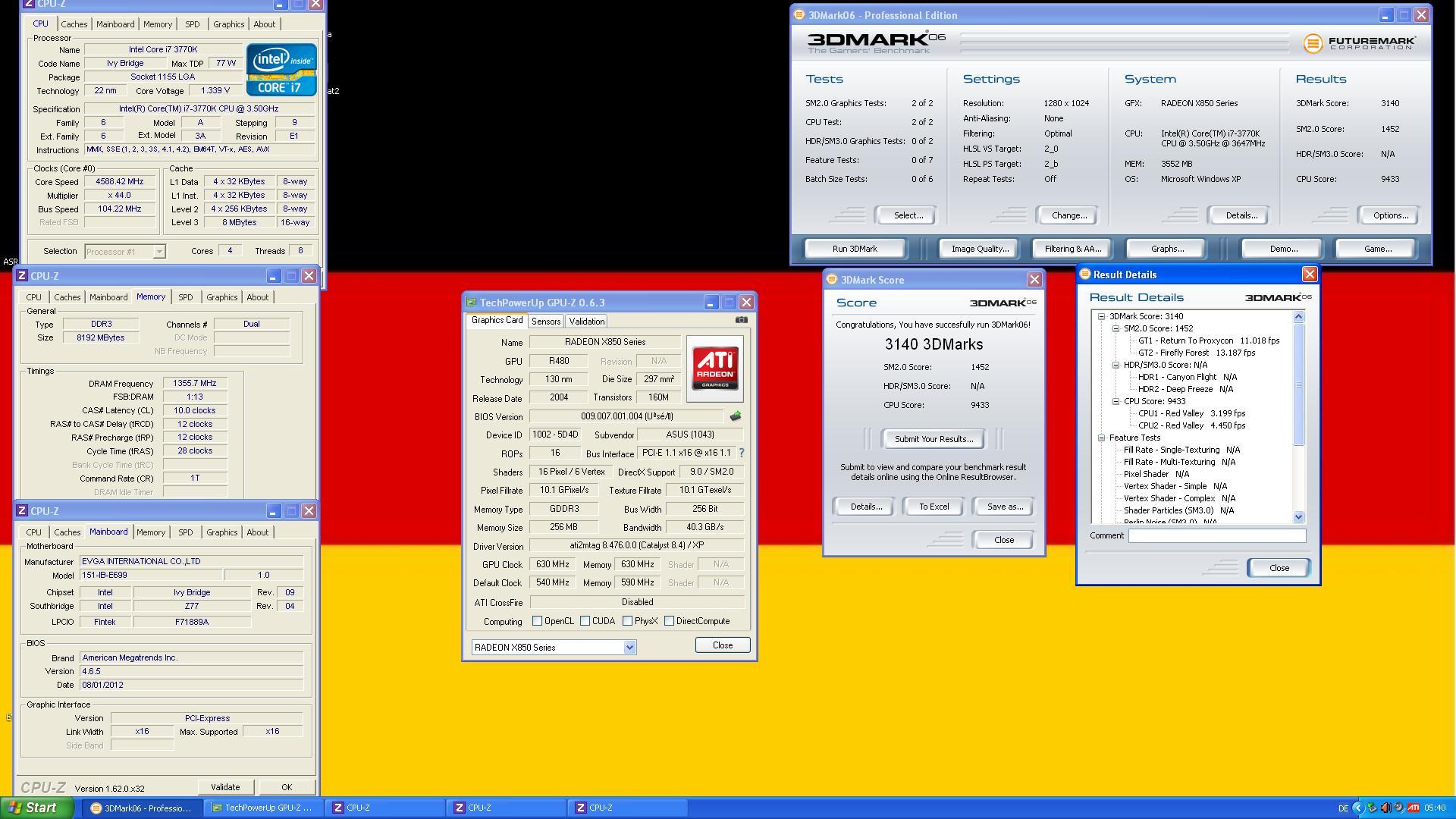The width and height of the screenshot is (1456, 819).
Task: Click the green BIOS save chip icon
Action: pyautogui.click(x=735, y=416)
